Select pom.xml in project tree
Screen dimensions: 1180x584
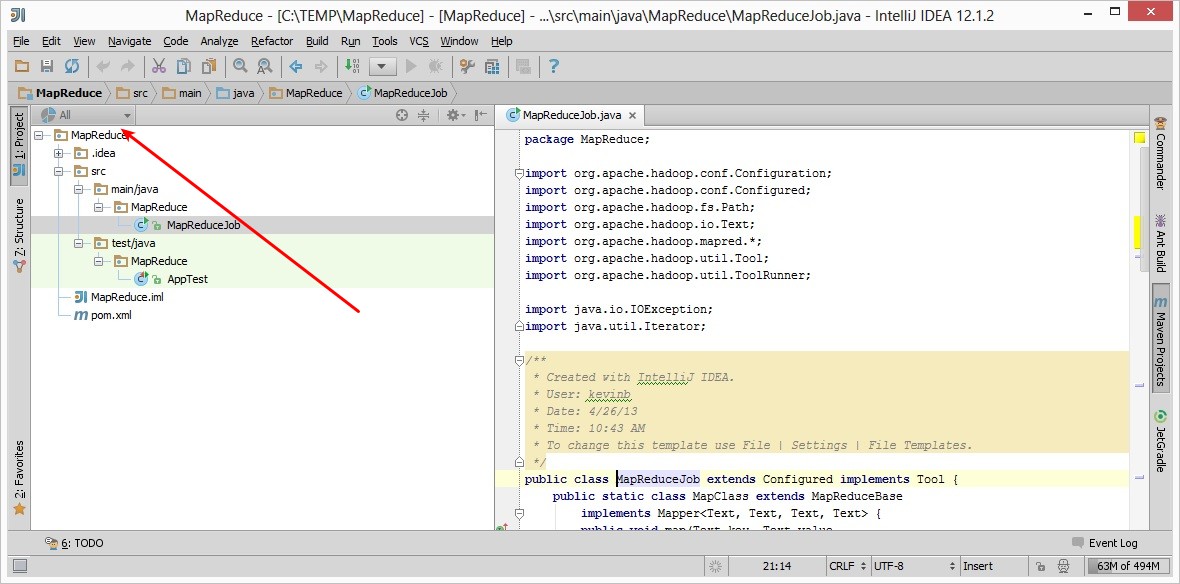(x=111, y=315)
